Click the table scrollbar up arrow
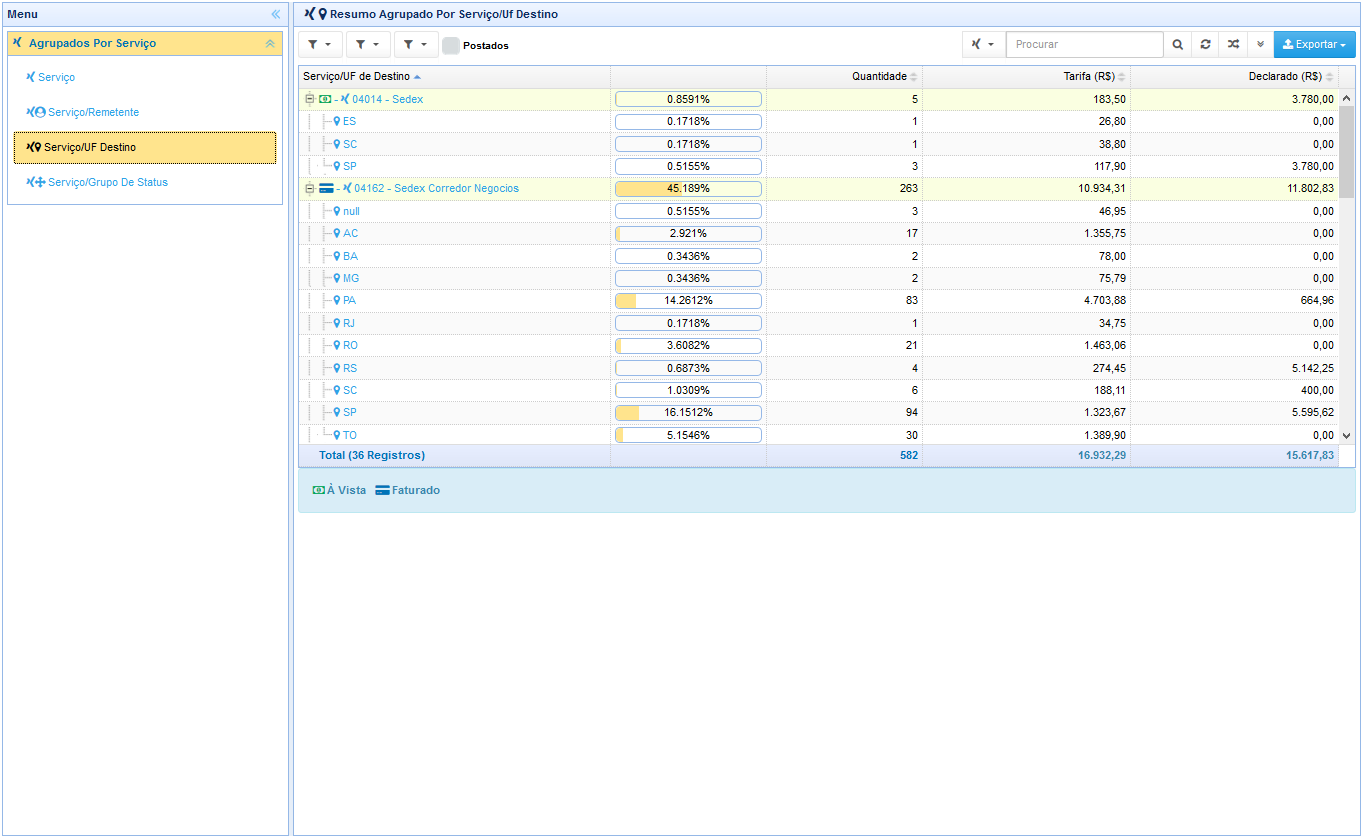This screenshot has width=1363, height=838. tap(1346, 98)
